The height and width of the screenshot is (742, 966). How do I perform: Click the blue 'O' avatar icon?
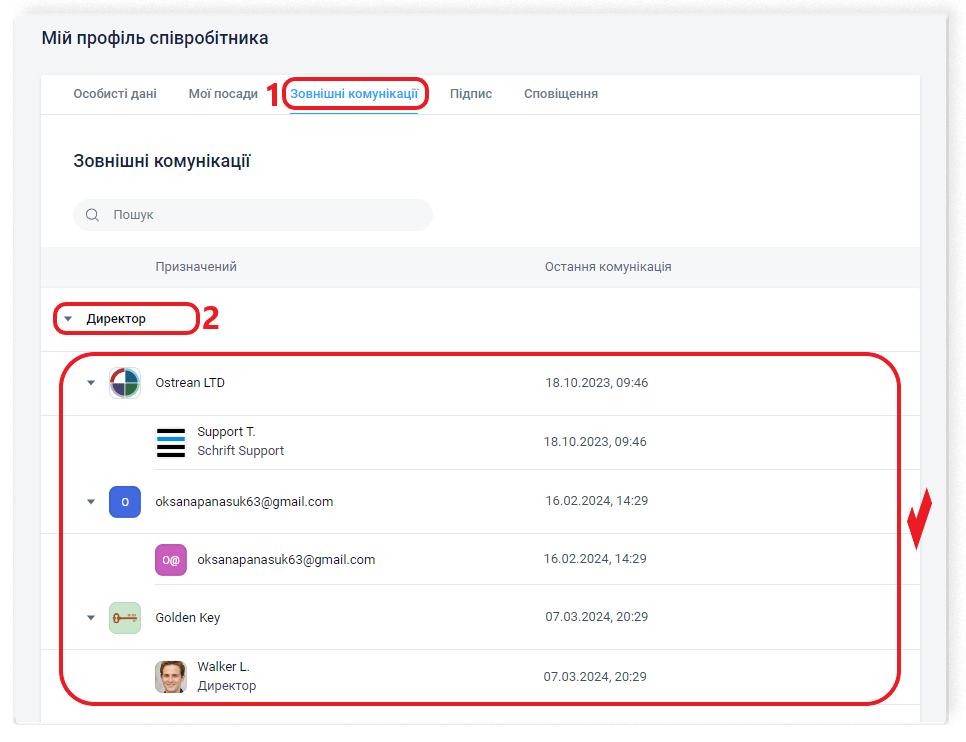125,501
